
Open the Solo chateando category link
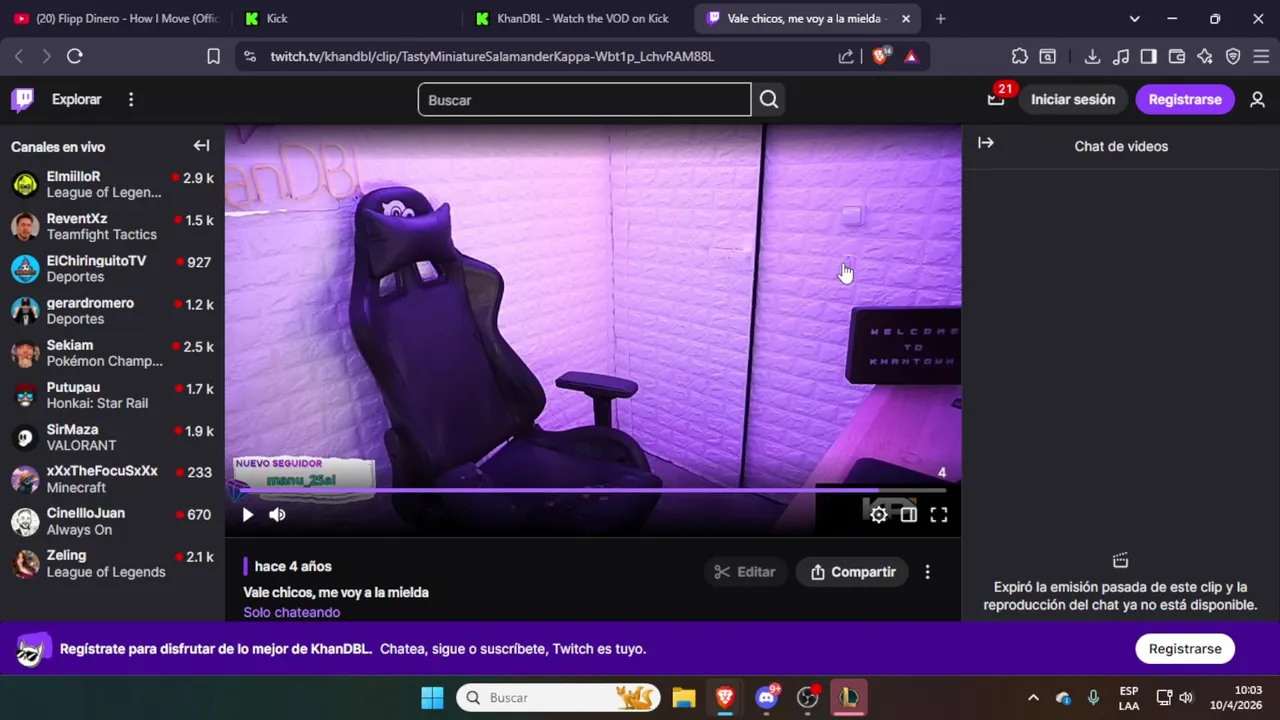pyautogui.click(x=292, y=612)
